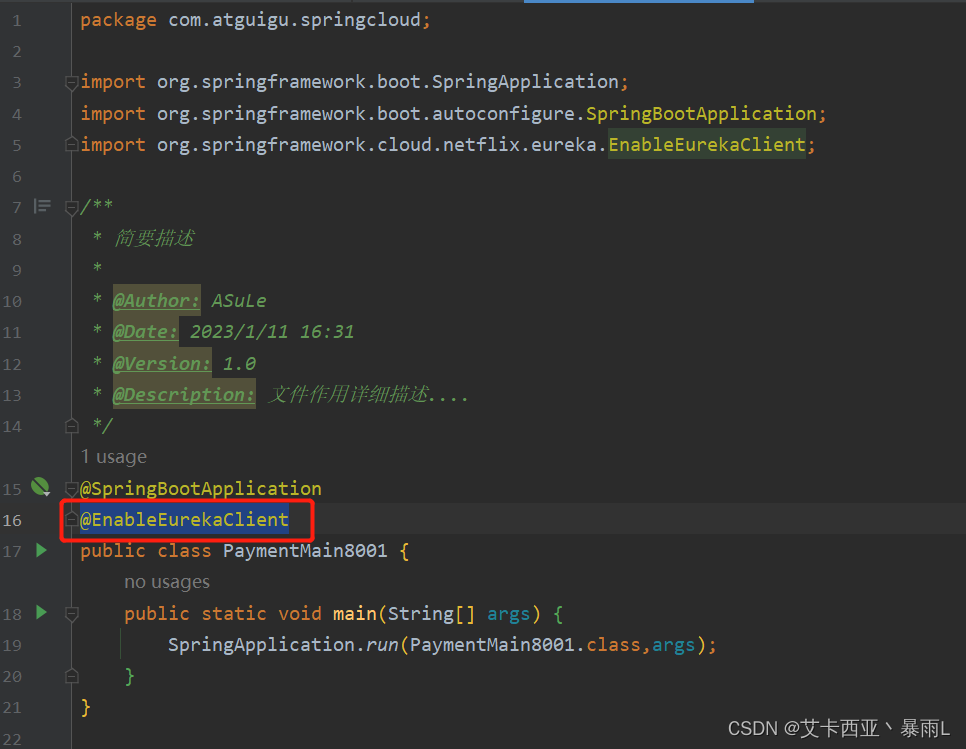Click line number 1 in the gutter
This screenshot has height=749, width=966.
pyautogui.click(x=17, y=21)
